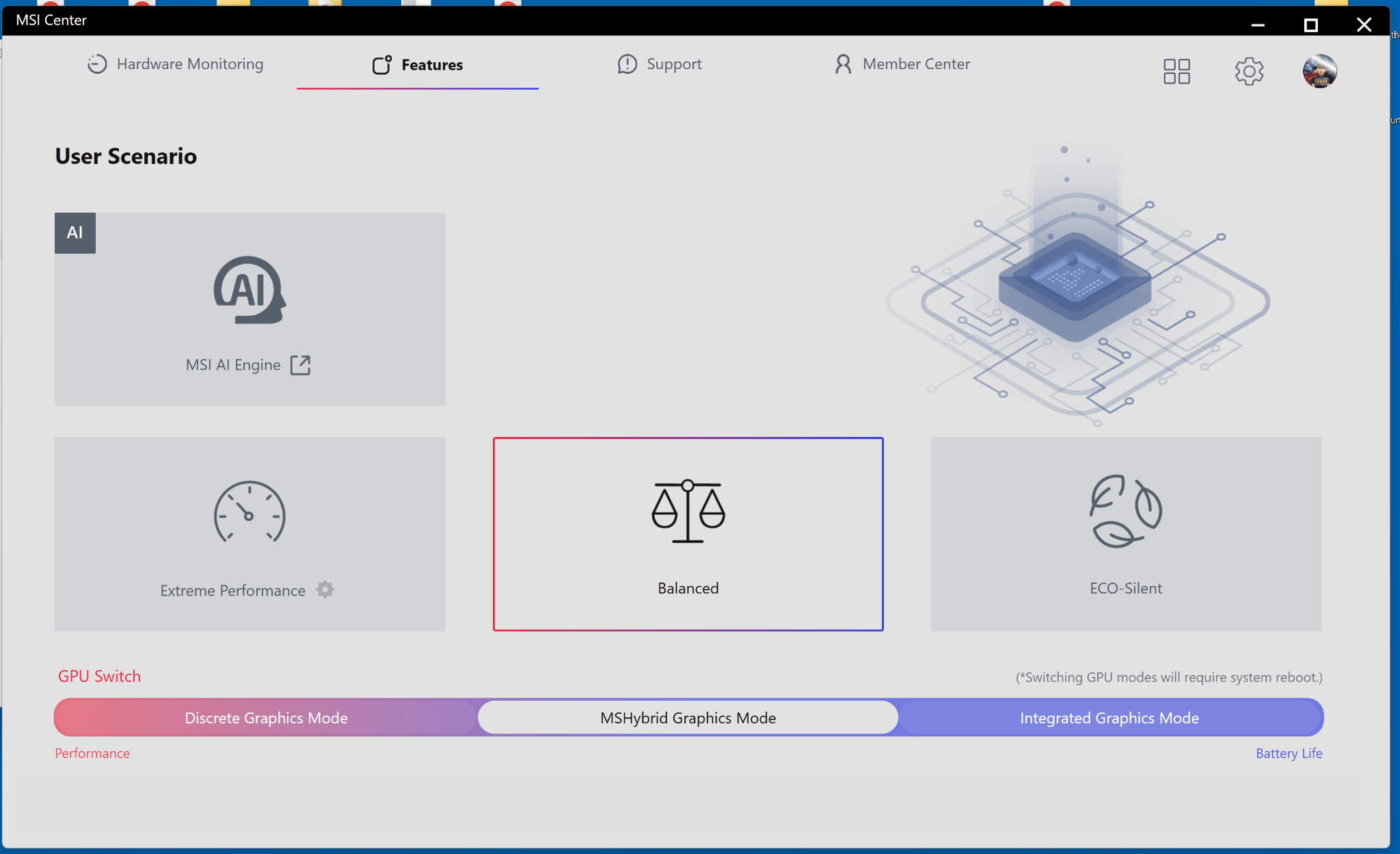Open the Hardware Monitoring tab

click(x=176, y=64)
